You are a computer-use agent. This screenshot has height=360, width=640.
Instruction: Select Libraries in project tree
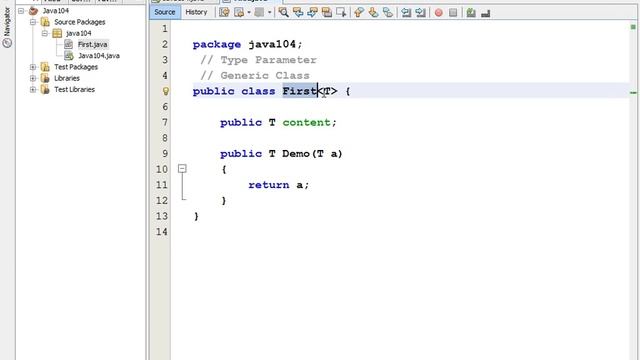(67, 78)
